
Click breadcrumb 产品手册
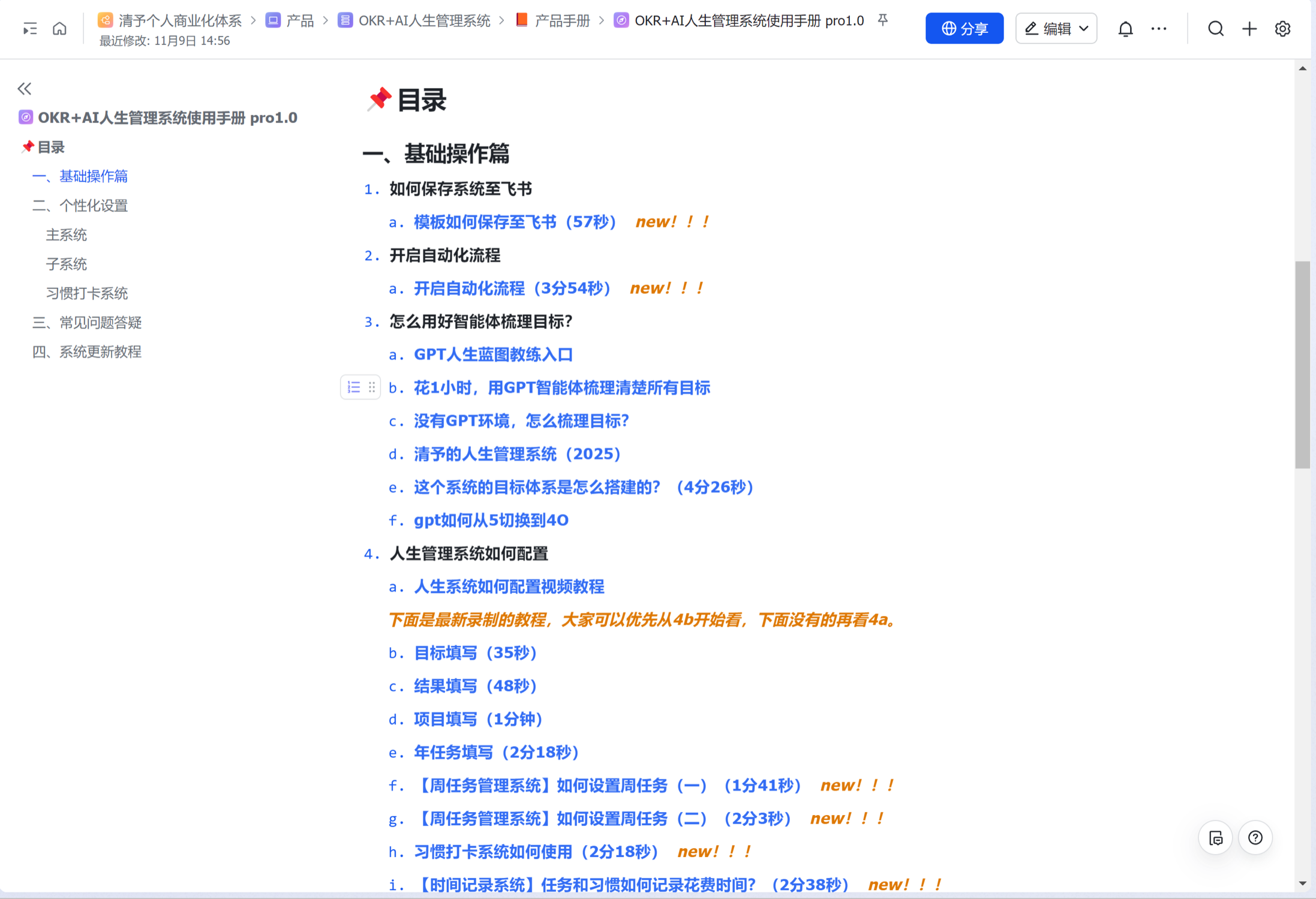(x=562, y=20)
